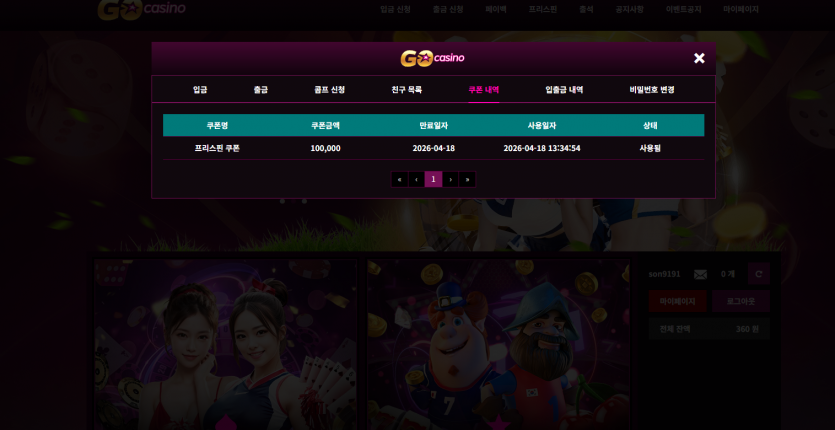Click the 마이페이지 button in user panel
Screen dimensions: 835x430
677,301
